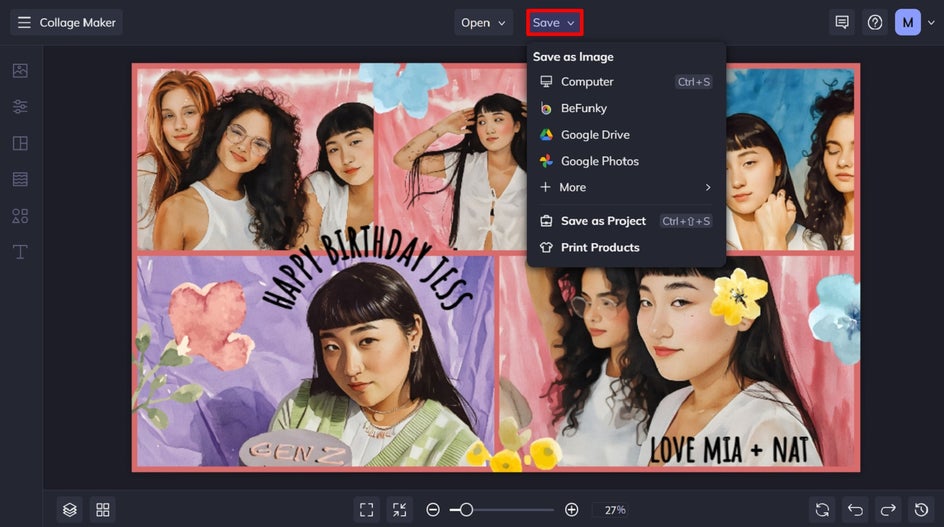944x527 pixels.
Task: Open the Open dropdown menu
Action: (483, 22)
